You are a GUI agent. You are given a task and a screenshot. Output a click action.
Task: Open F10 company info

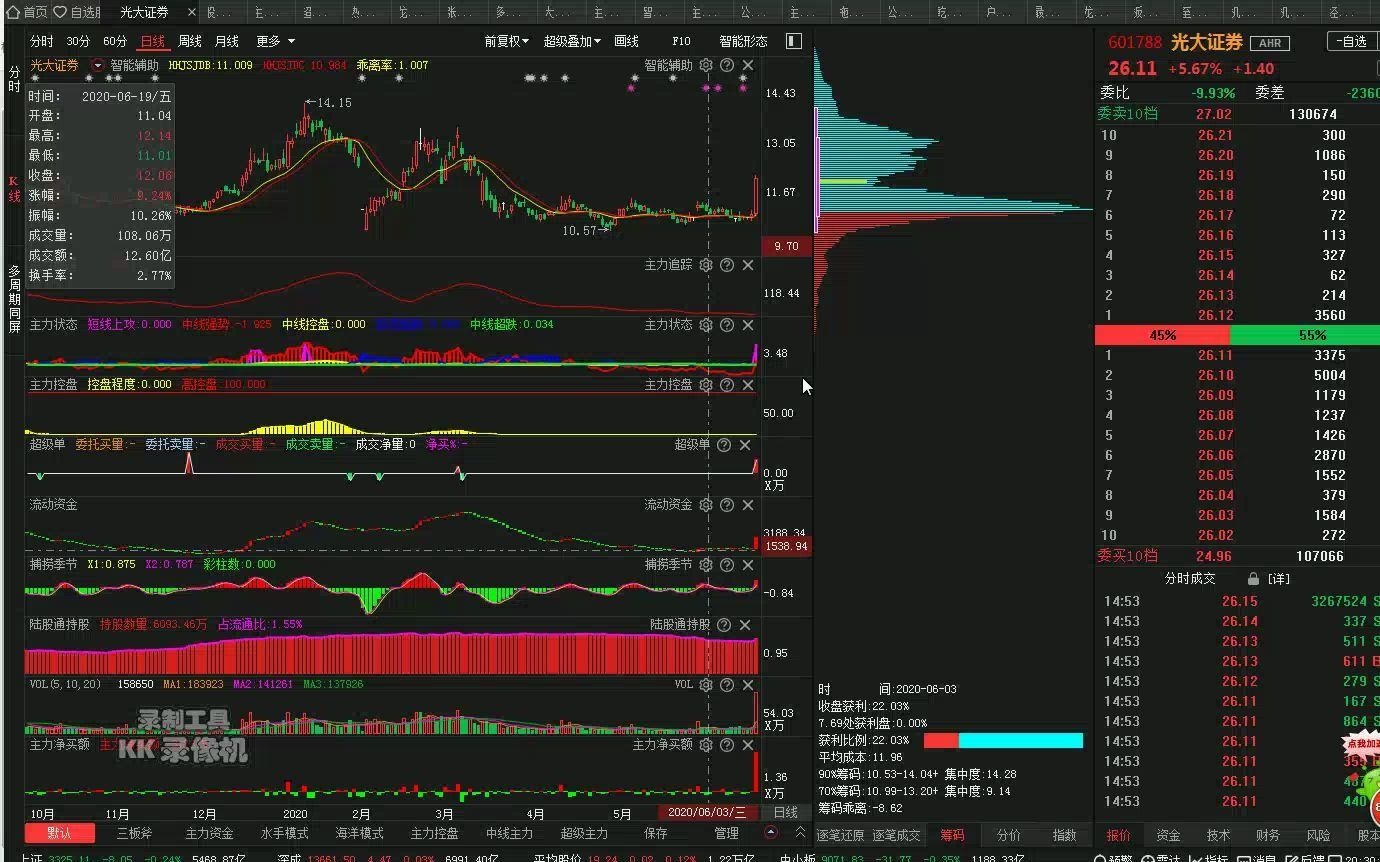tap(681, 41)
